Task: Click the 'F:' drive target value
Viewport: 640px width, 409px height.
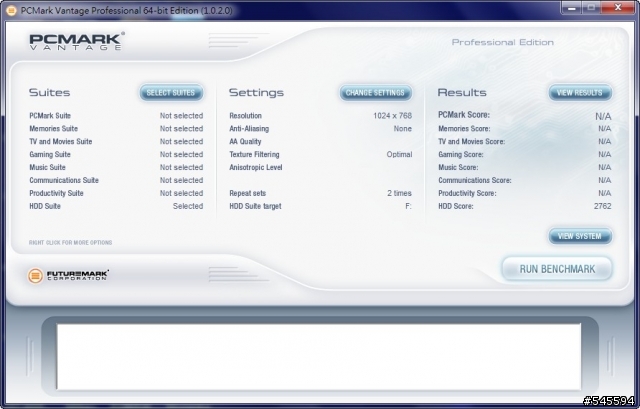Action: point(408,206)
